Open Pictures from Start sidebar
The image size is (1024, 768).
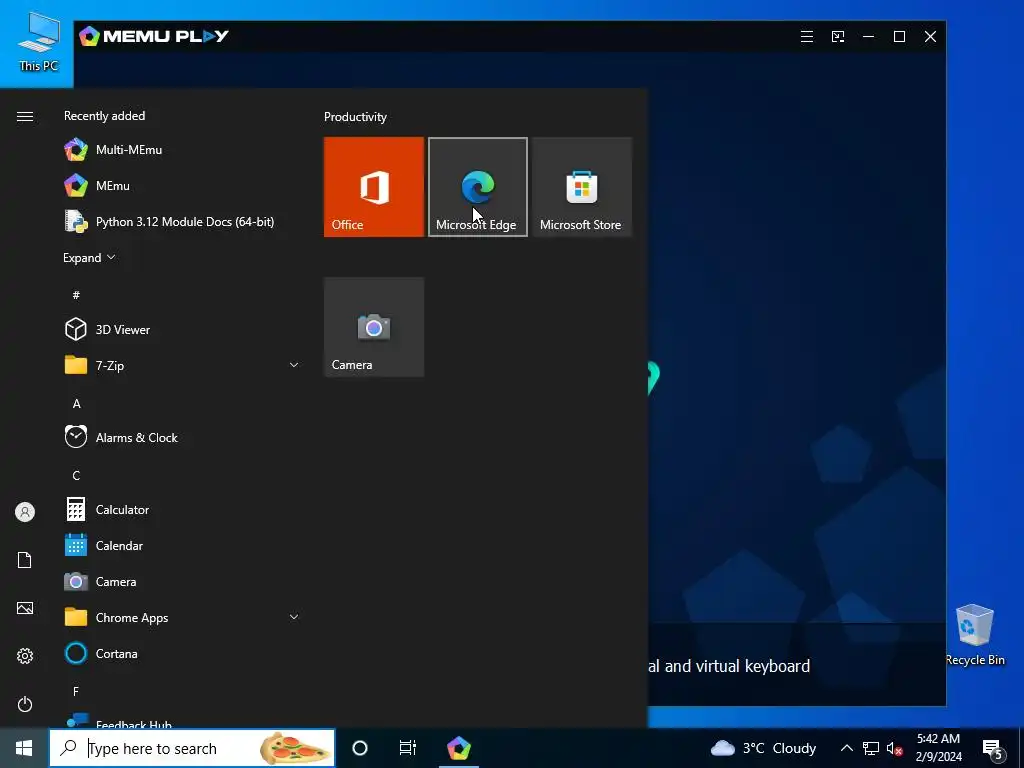click(25, 608)
